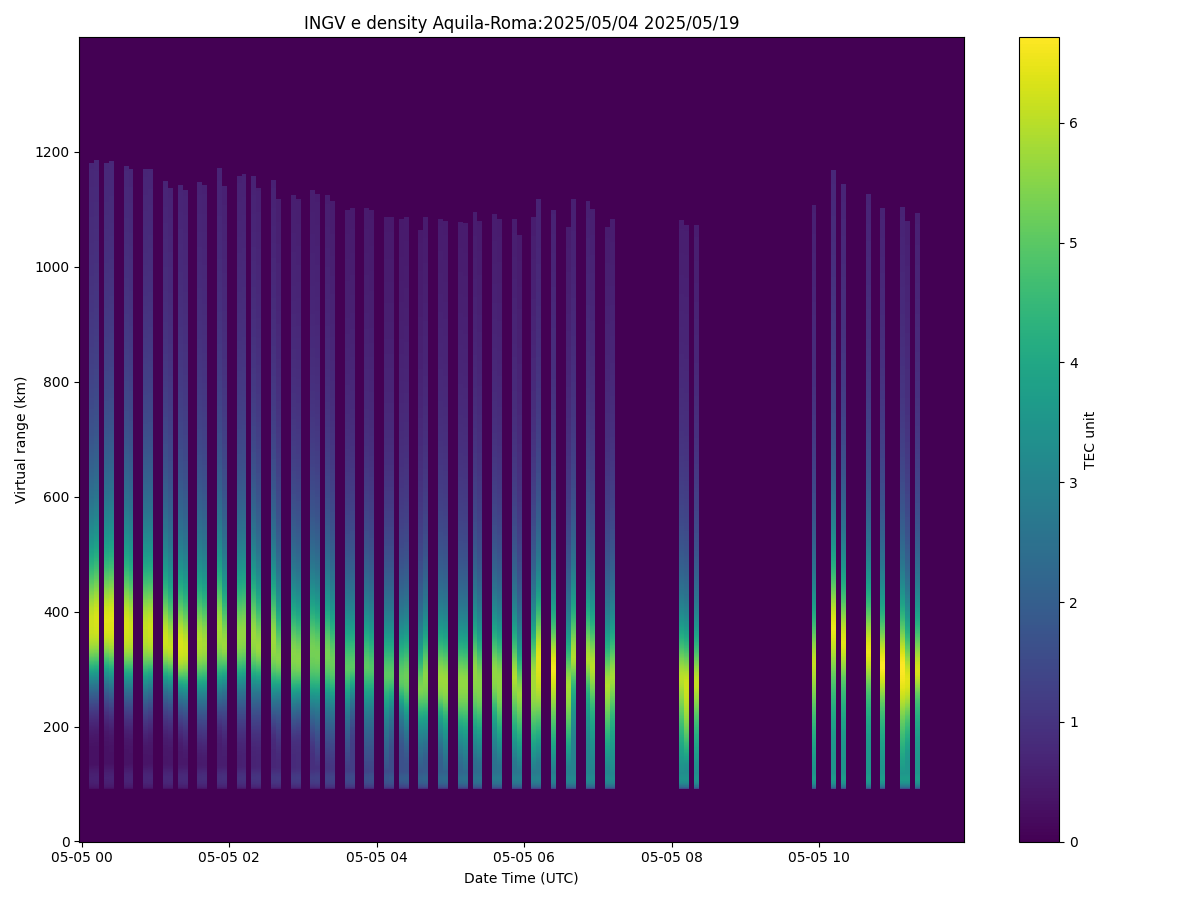Select the "TEC unit" colorbar label
1200x900 pixels.
[x=1090, y=440]
